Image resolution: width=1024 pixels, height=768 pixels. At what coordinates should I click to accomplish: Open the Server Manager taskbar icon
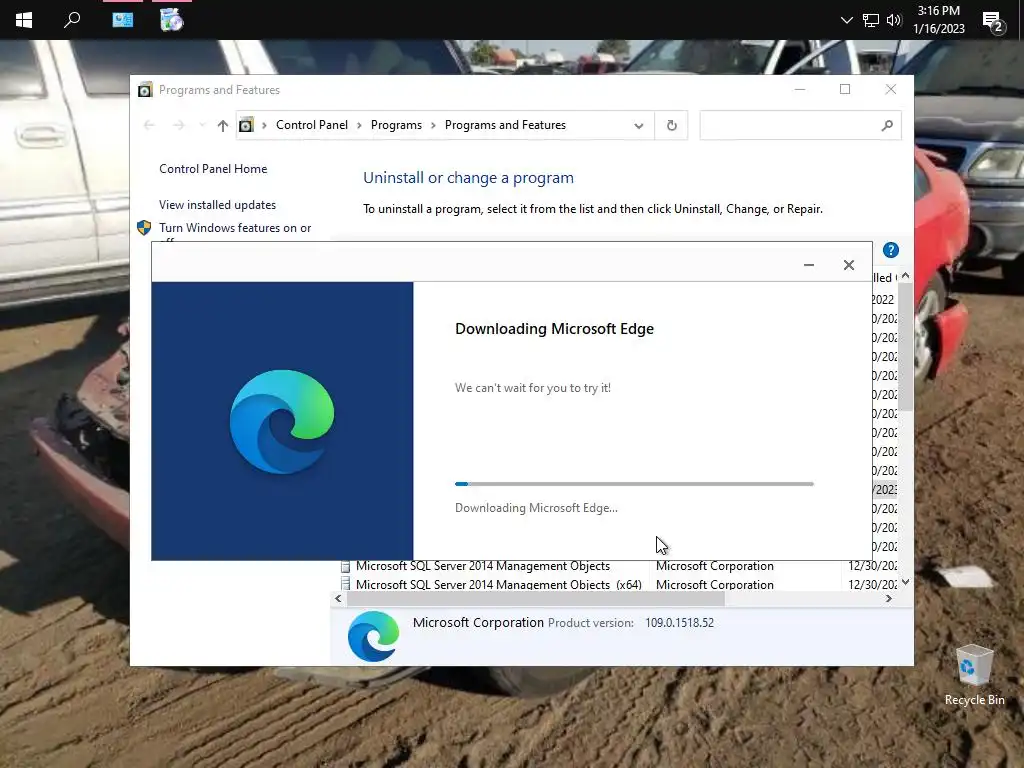pyautogui.click(x=122, y=20)
